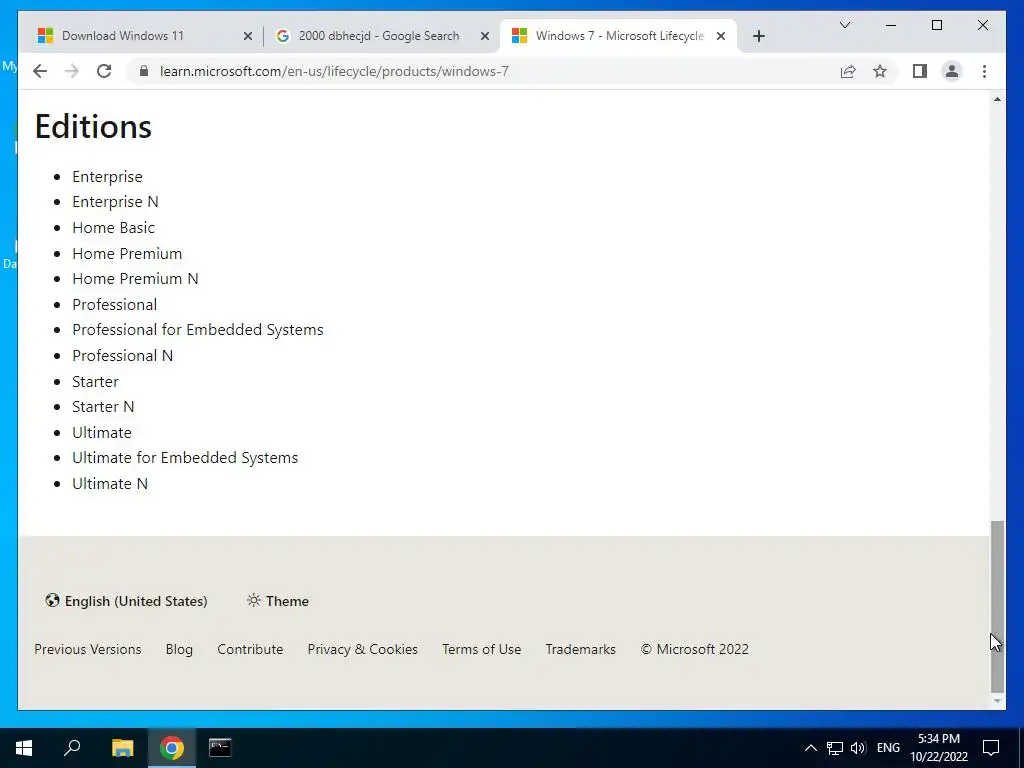Screen dimensions: 1024x768
Task: Open Privacy & Cookies link
Action: pyautogui.click(x=362, y=649)
